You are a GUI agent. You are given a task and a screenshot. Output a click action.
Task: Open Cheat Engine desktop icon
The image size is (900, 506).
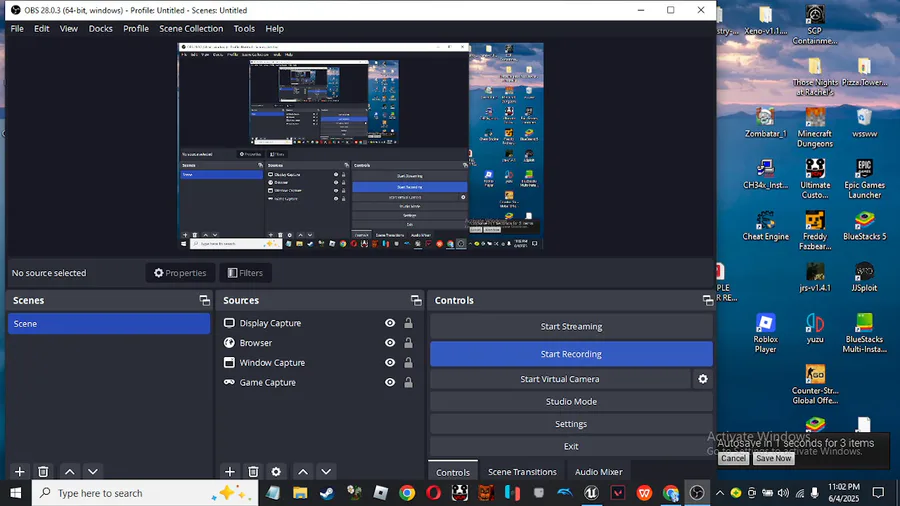[765, 225]
